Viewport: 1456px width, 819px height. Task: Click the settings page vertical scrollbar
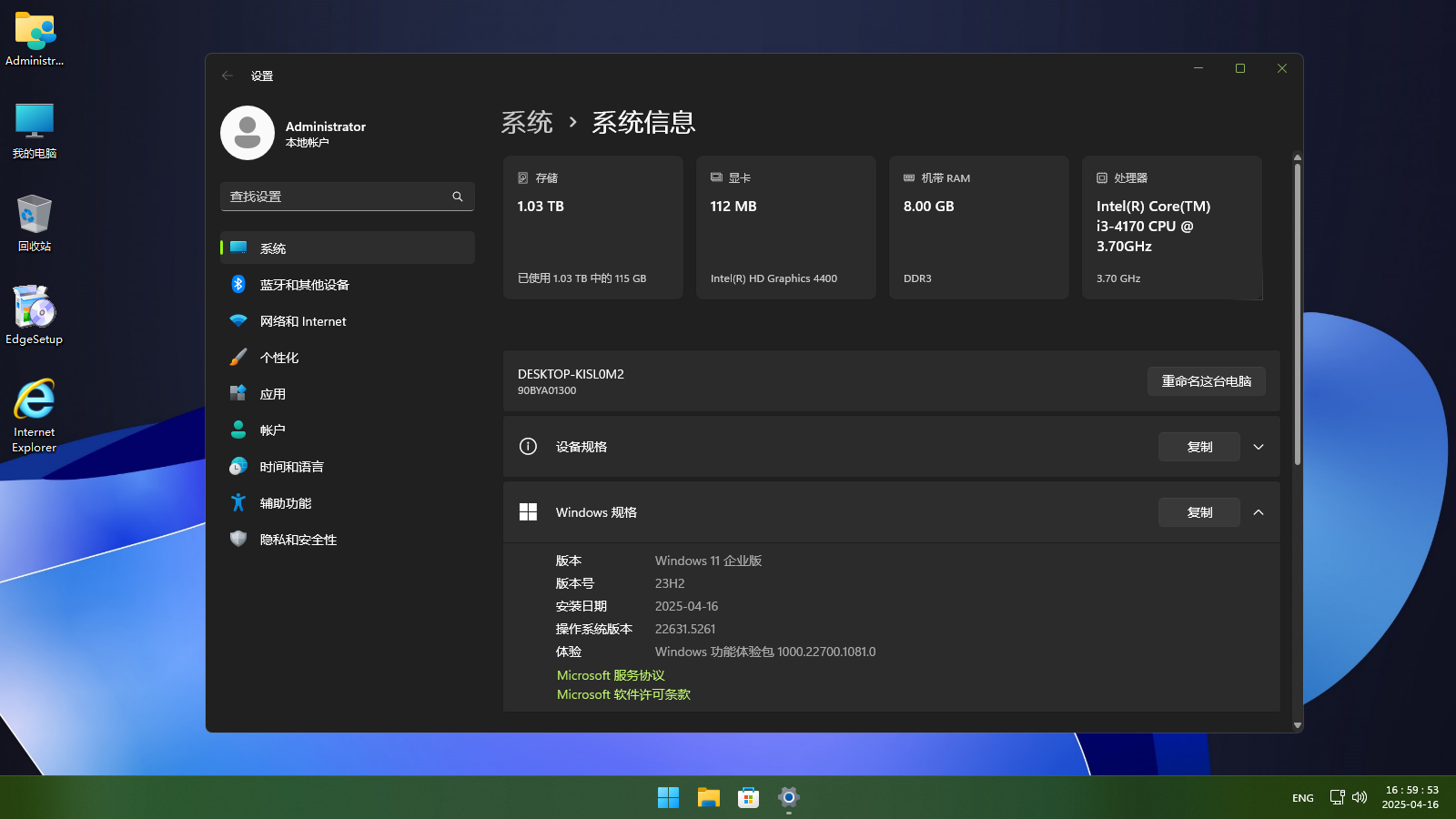(x=1298, y=314)
